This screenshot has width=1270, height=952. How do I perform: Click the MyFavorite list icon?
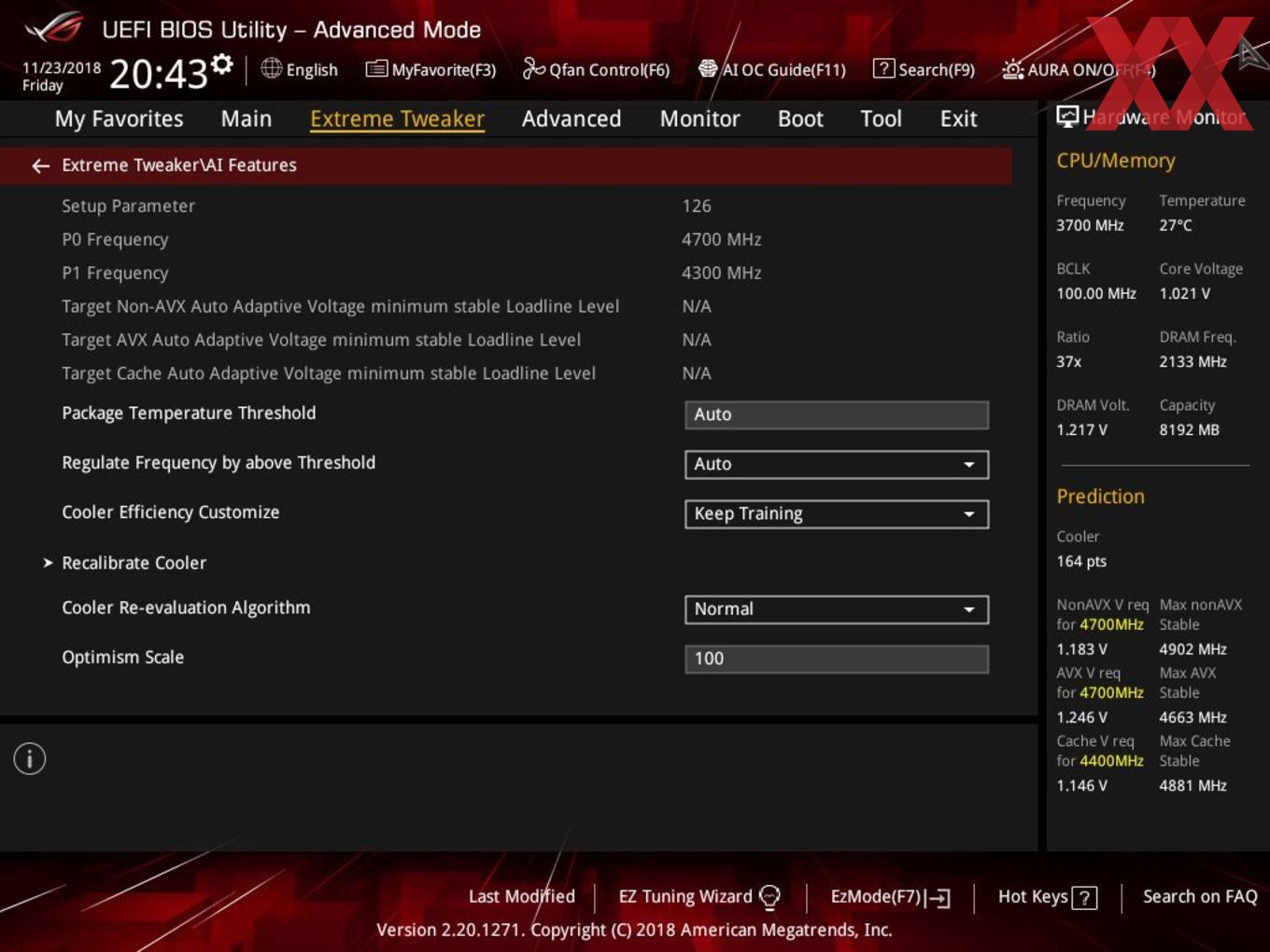tap(376, 69)
